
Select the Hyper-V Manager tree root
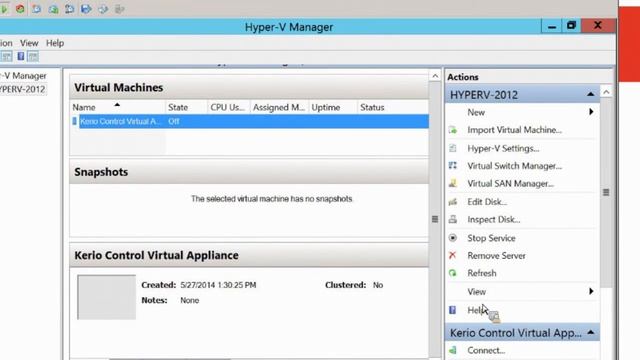point(23,76)
